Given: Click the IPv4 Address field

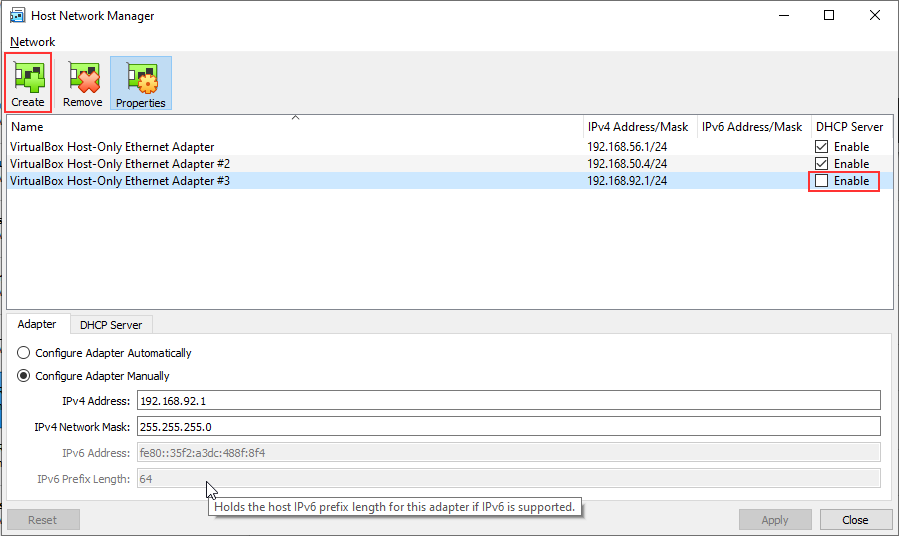Looking at the screenshot, I should click(509, 401).
